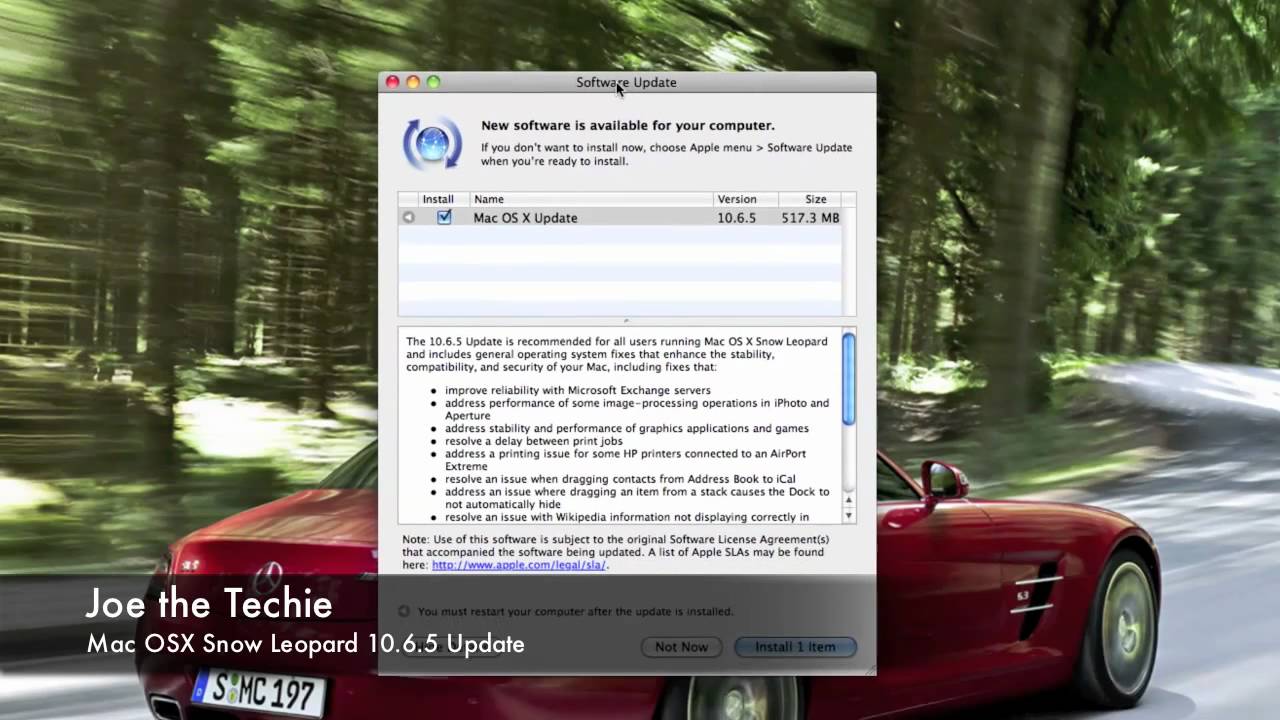Viewport: 1280px width, 720px height.
Task: Click the description scrollbar thumb
Action: (x=849, y=379)
